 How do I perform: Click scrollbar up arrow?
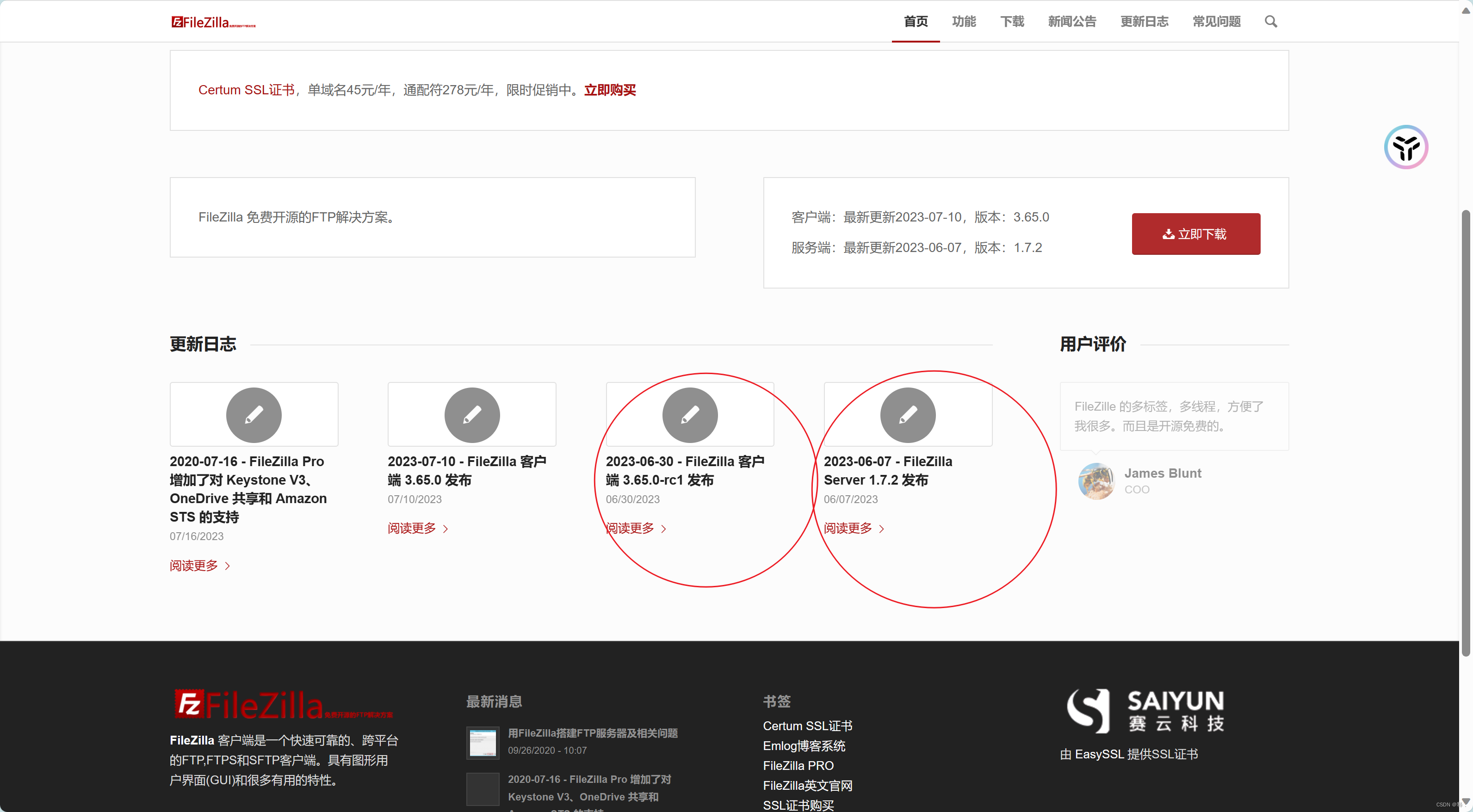click(x=1466, y=10)
